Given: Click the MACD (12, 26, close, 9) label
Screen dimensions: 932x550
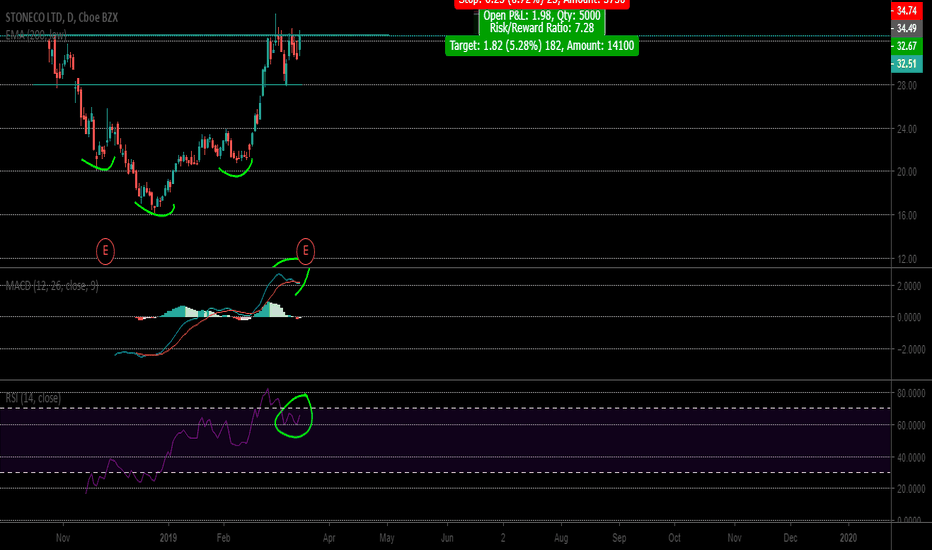Looking at the screenshot, I should 52,286.
